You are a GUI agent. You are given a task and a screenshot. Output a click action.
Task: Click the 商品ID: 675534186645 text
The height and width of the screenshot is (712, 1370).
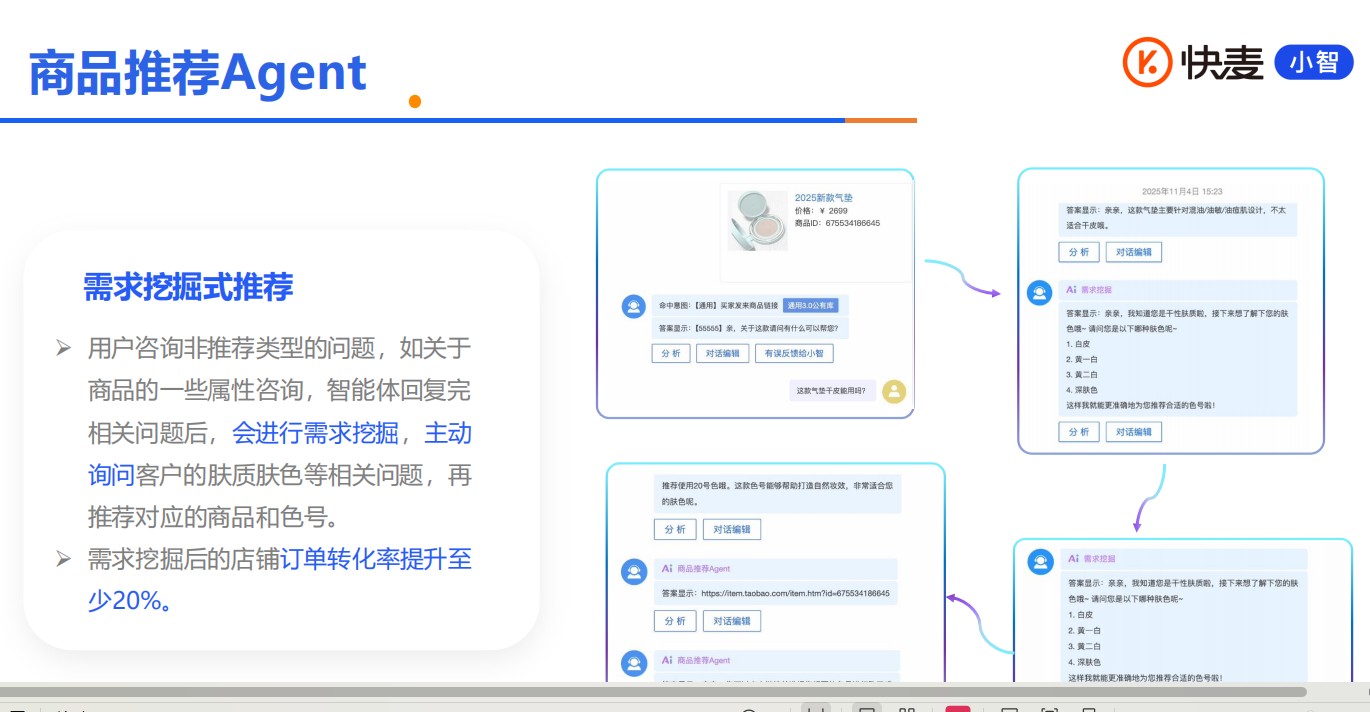pyautogui.click(x=837, y=223)
